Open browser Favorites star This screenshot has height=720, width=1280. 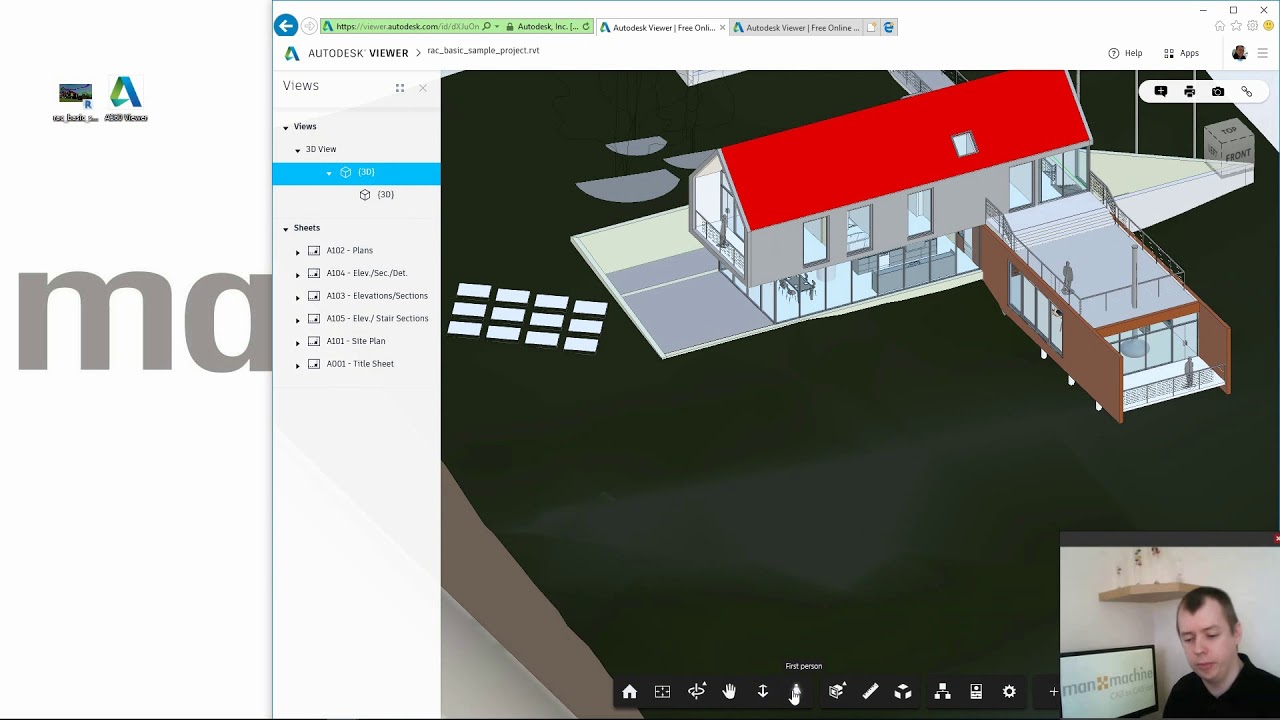(1236, 27)
